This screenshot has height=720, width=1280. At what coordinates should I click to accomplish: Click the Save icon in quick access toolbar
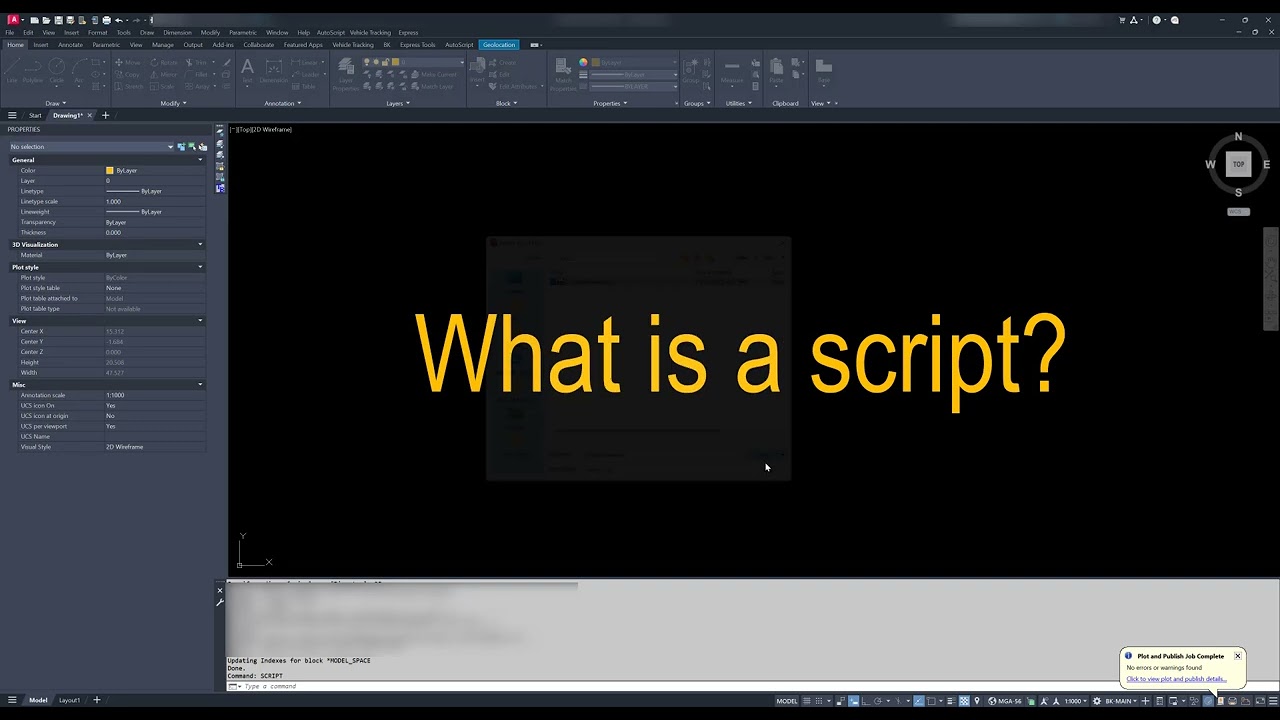click(x=58, y=20)
